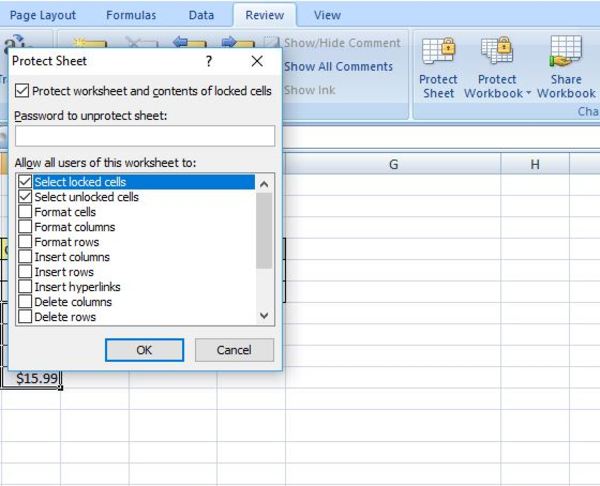The width and height of the screenshot is (600, 486).
Task: Toggle the Select locked cells checkbox
Action: click(25, 181)
